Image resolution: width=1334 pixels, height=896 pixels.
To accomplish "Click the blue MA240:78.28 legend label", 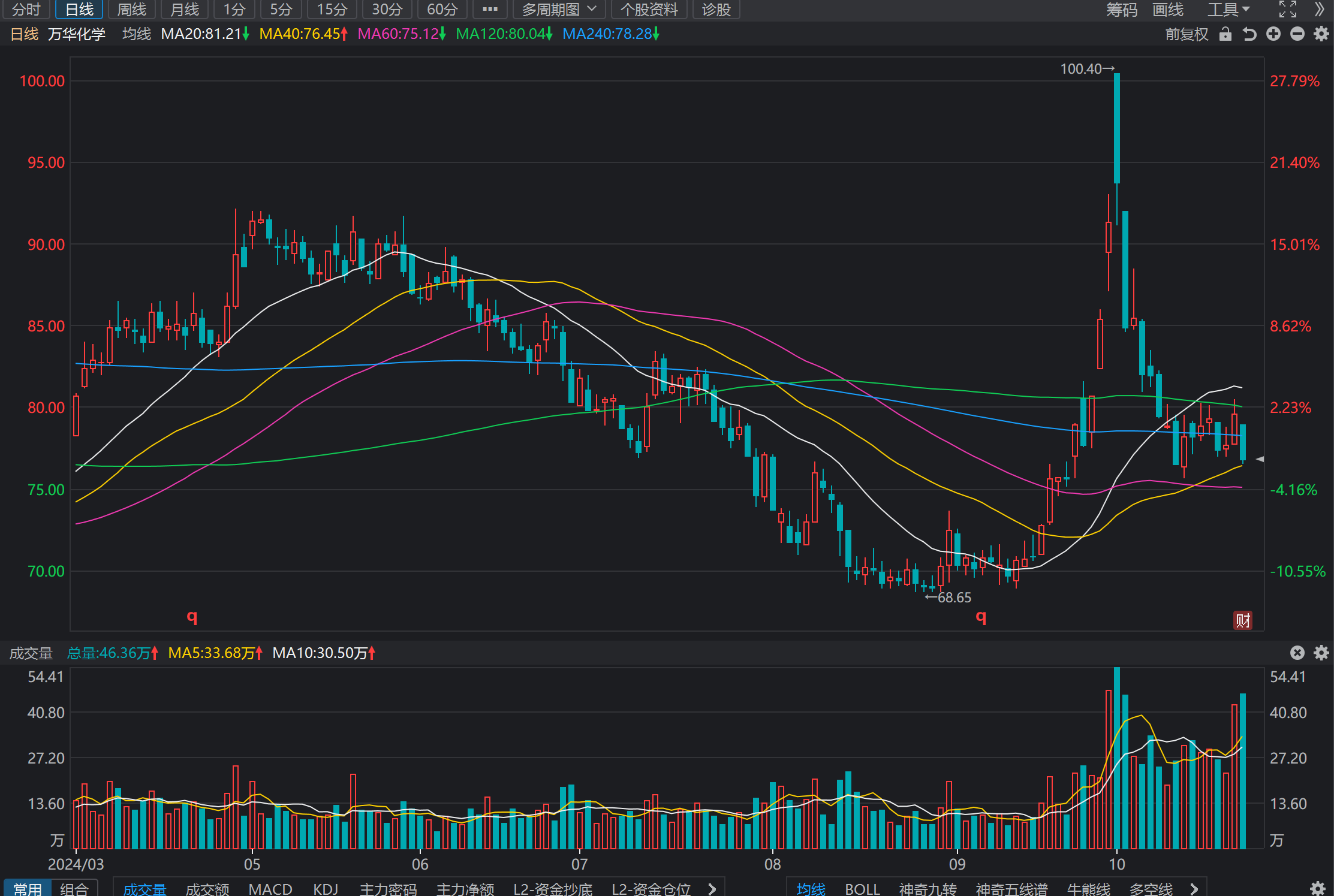I will (611, 34).
